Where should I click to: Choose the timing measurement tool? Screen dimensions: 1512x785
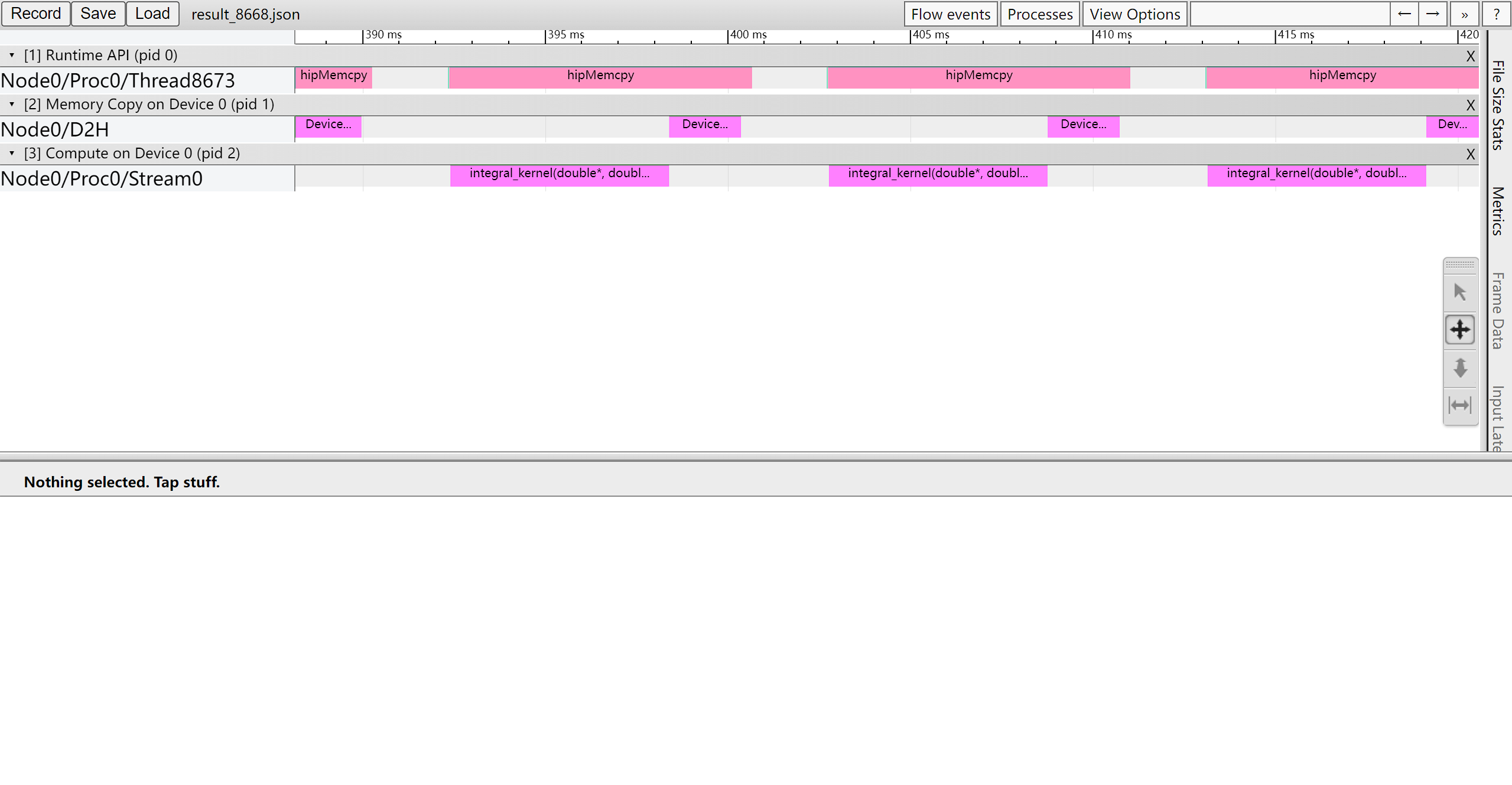1459,405
